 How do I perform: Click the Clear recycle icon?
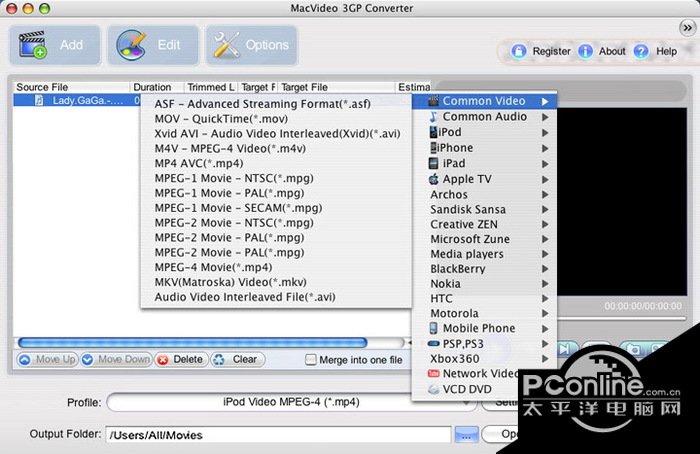click(219, 360)
